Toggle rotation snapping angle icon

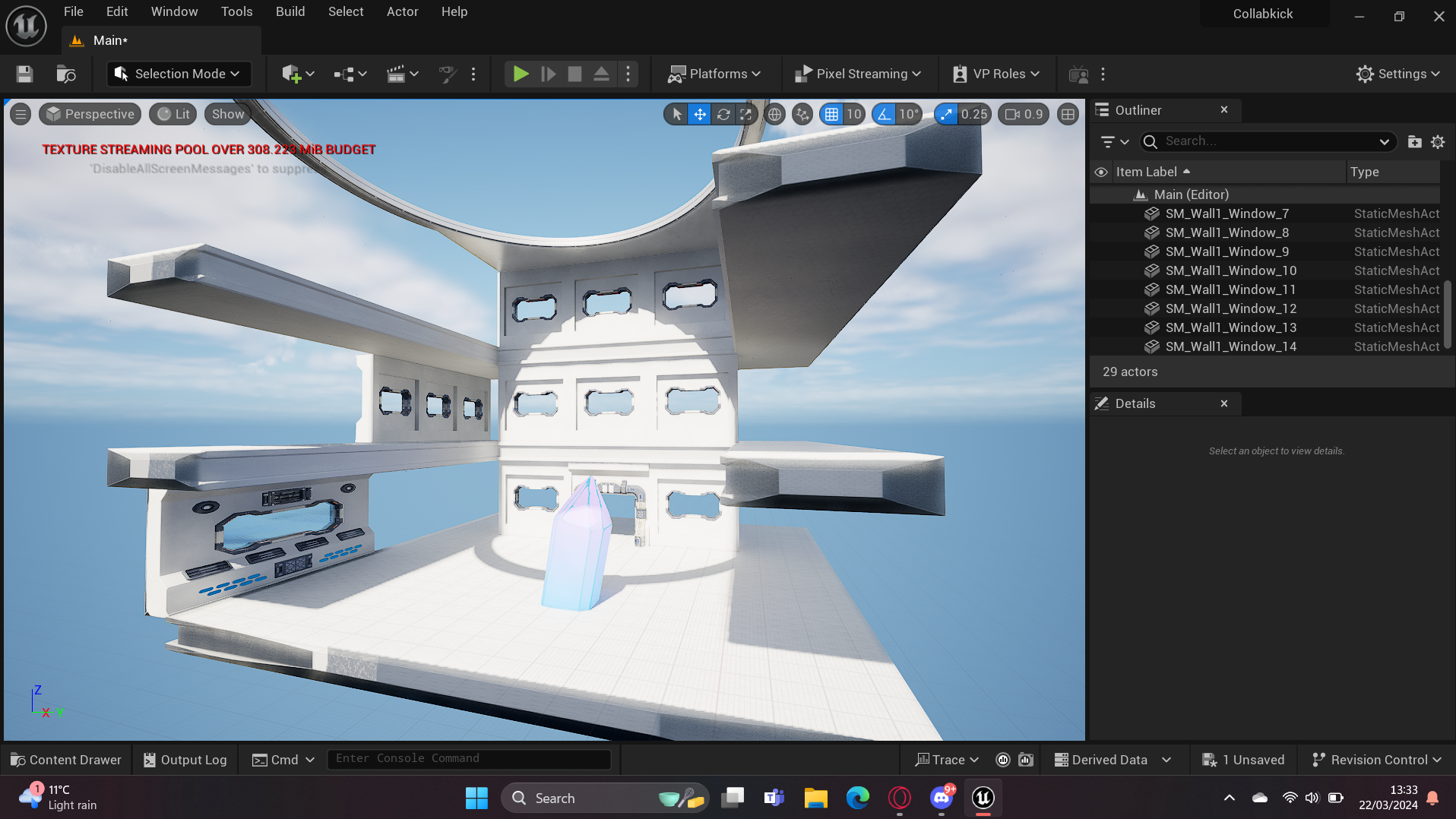coord(883,114)
